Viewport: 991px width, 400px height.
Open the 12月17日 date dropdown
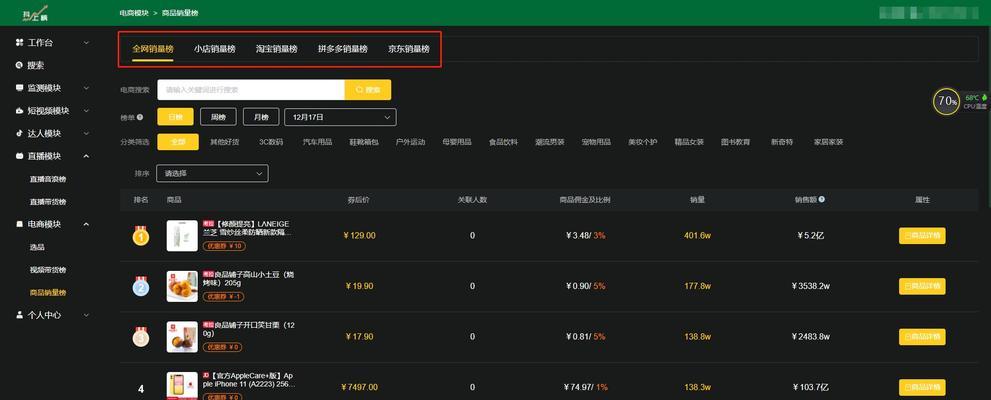tap(340, 117)
